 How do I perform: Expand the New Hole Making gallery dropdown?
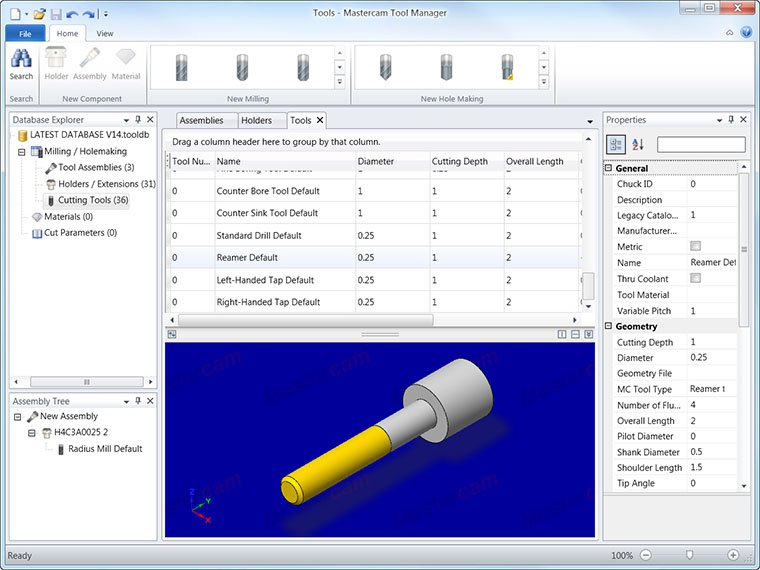(544, 82)
